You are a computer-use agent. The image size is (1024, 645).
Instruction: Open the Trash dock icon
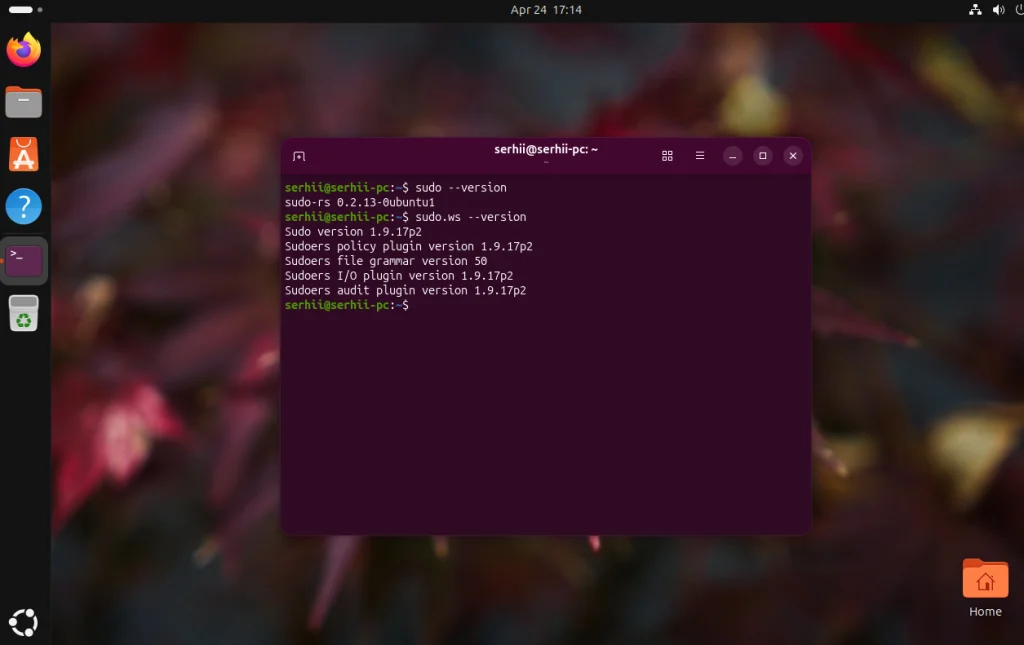click(24, 313)
